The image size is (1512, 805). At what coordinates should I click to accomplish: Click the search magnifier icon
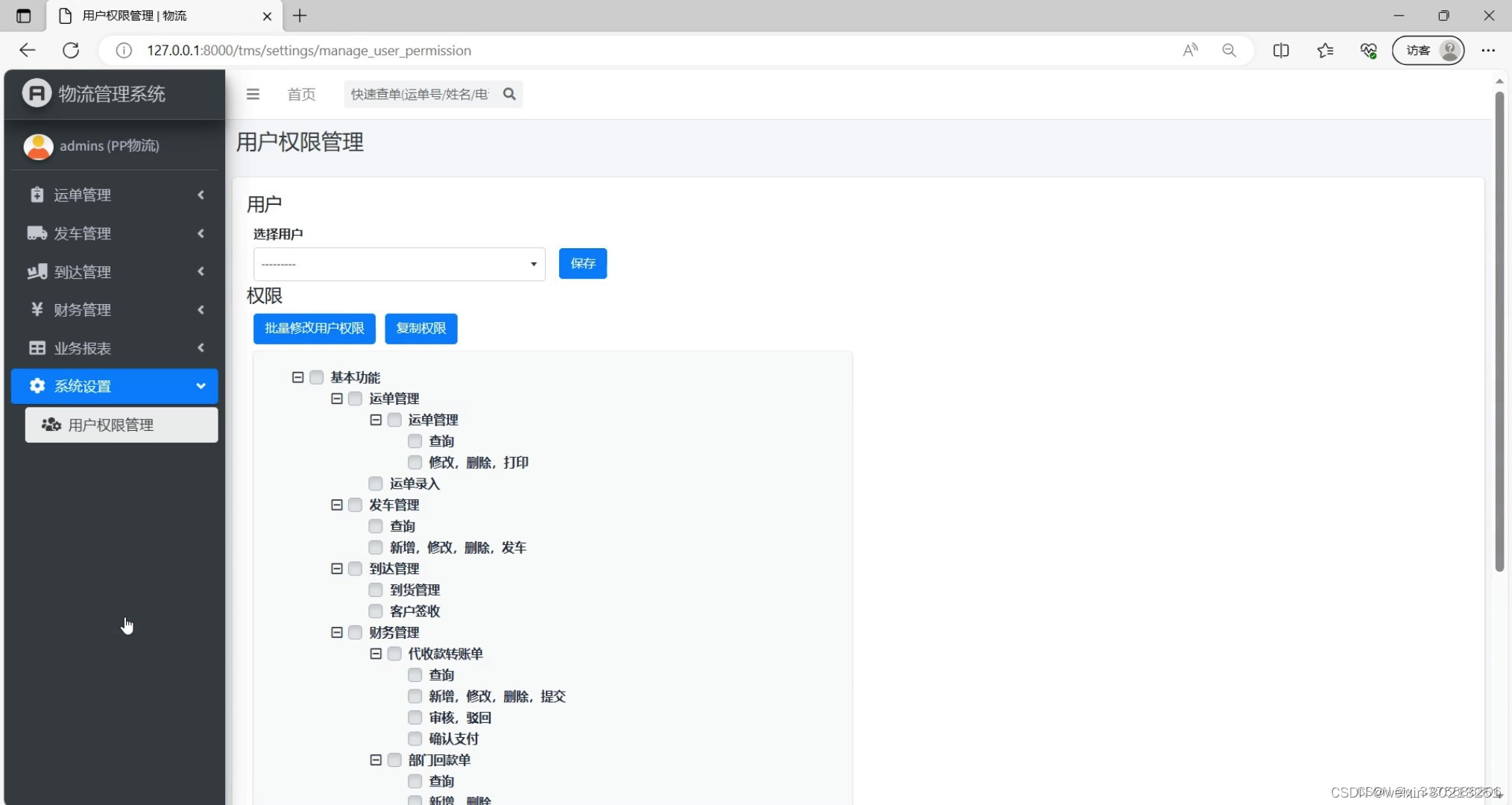click(509, 94)
